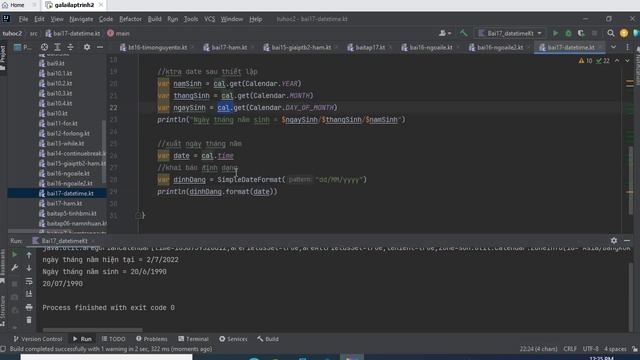Image resolution: width=640 pixels, height=360 pixels.
Task: Open the Build tool window
Action: [x=268, y=339]
